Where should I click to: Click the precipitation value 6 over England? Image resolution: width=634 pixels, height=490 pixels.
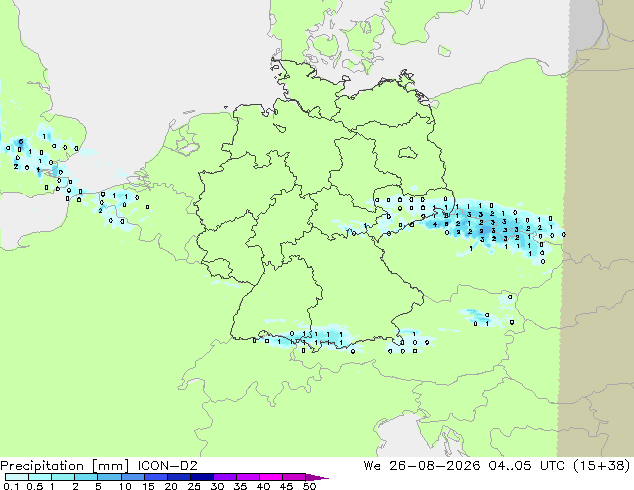pos(21,142)
